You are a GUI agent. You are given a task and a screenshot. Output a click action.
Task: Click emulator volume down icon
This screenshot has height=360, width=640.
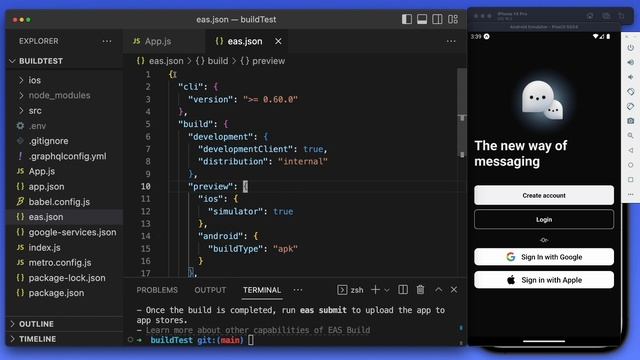[x=631, y=77]
